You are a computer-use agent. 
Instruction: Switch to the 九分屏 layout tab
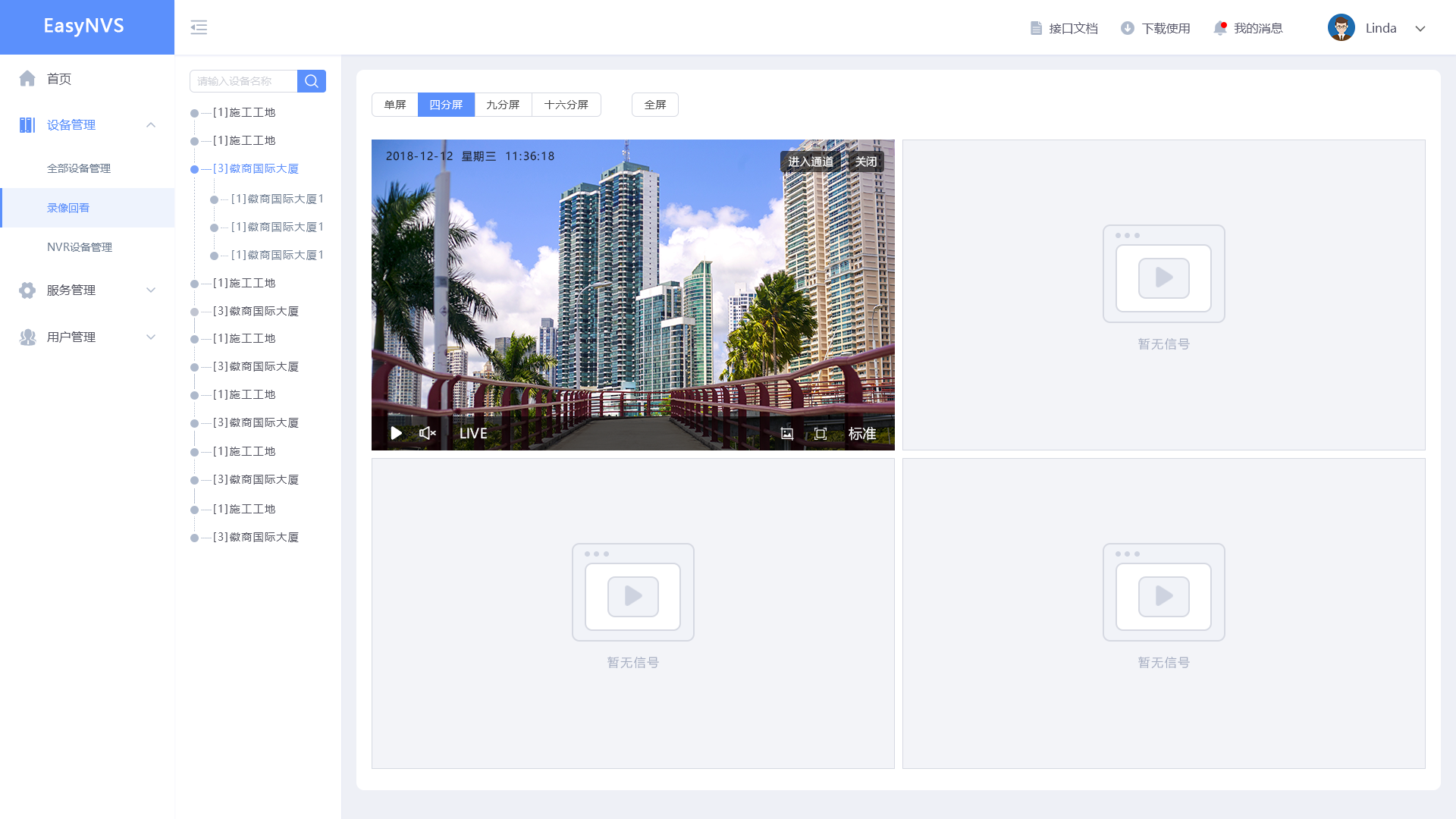pos(503,105)
